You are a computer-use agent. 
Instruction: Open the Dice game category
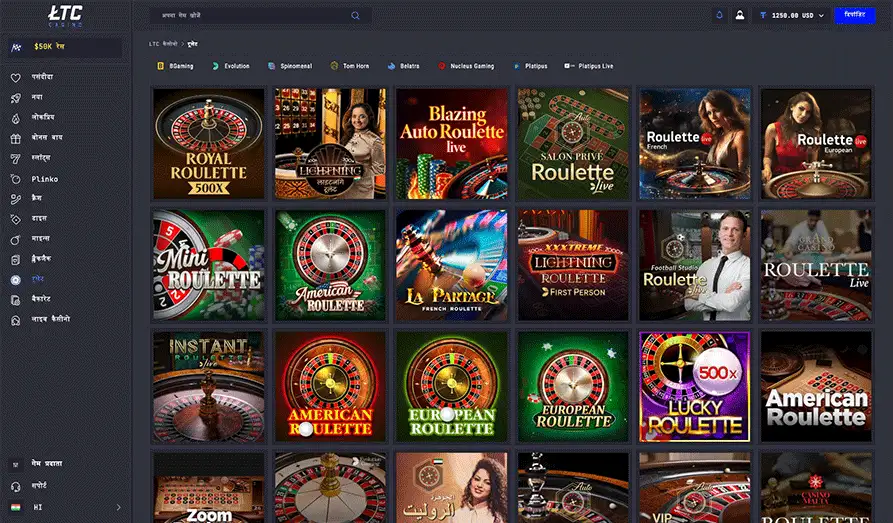pyautogui.click(x=30, y=218)
